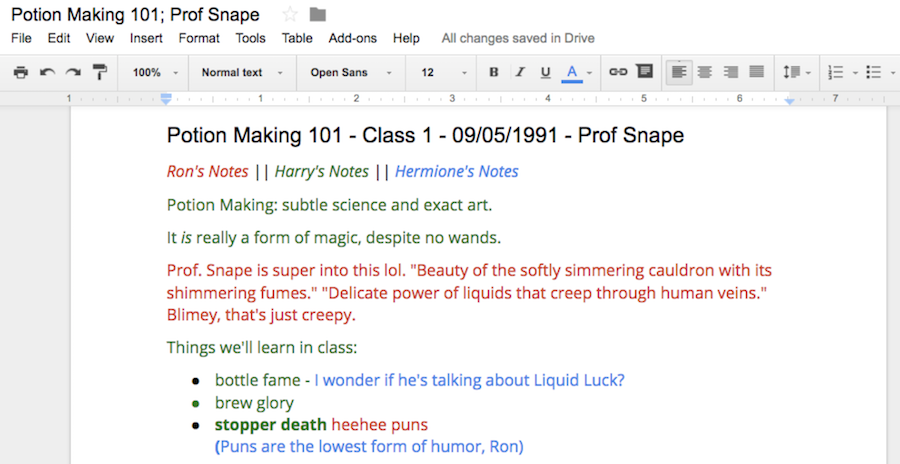
Task: Click the bullet item 'brew glory'
Action: 254,403
